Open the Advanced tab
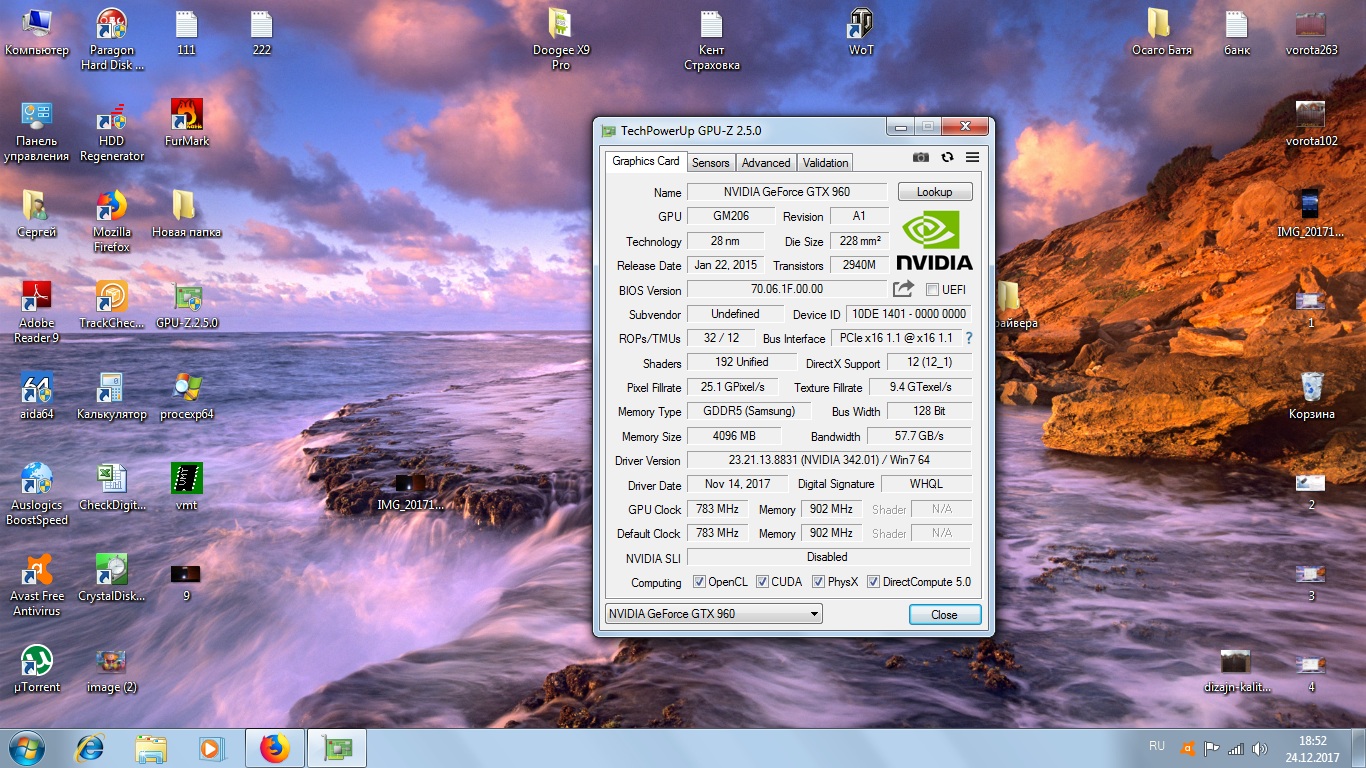 [766, 162]
